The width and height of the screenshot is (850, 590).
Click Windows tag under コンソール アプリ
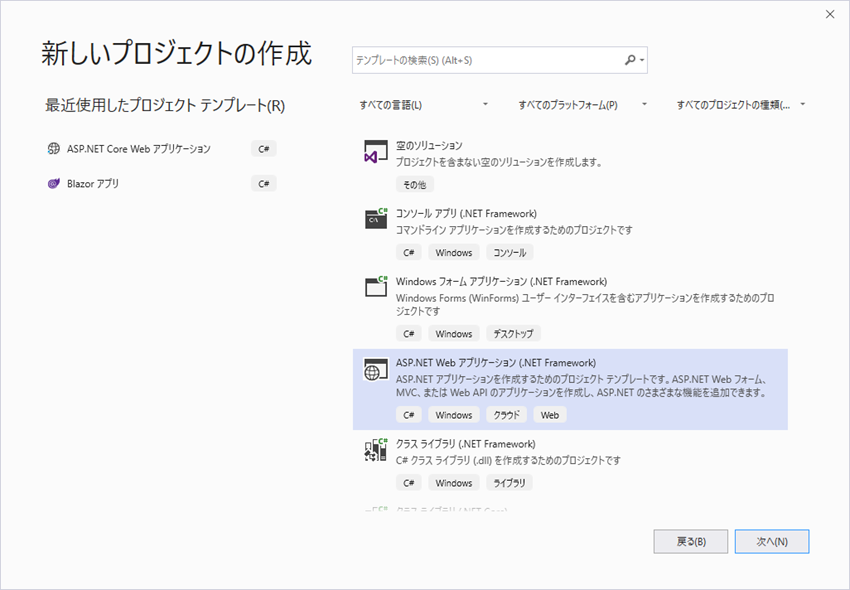(454, 252)
